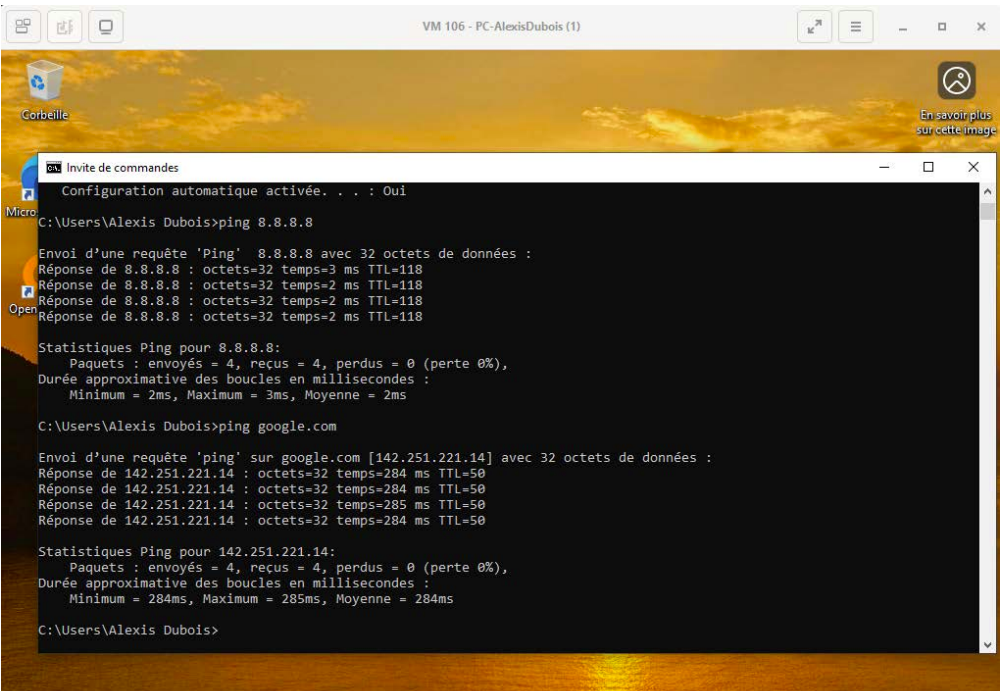Click the send keys toolbar icon
The height and width of the screenshot is (691, 1000).
click(x=64, y=27)
